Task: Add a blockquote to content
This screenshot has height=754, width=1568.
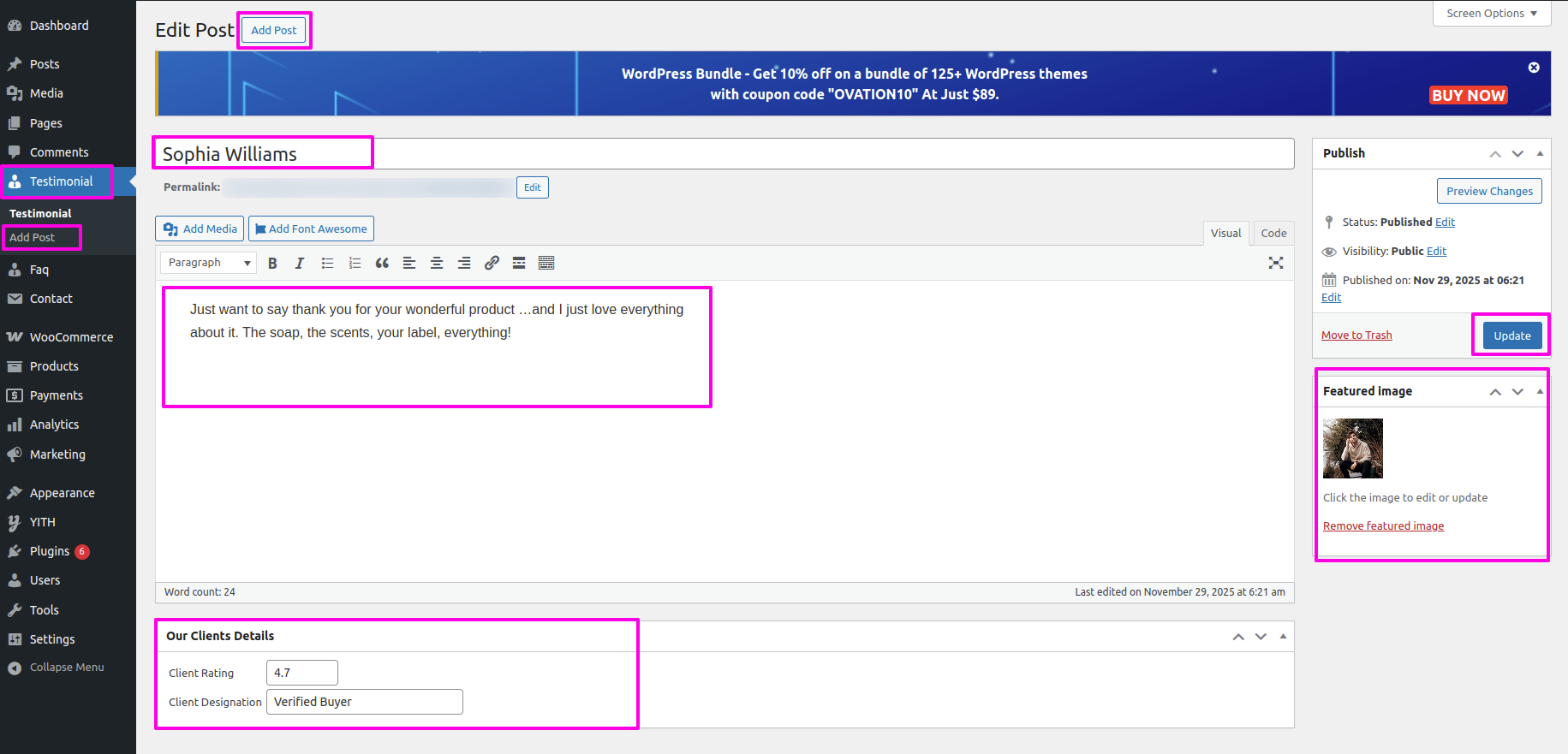Action: 382,264
